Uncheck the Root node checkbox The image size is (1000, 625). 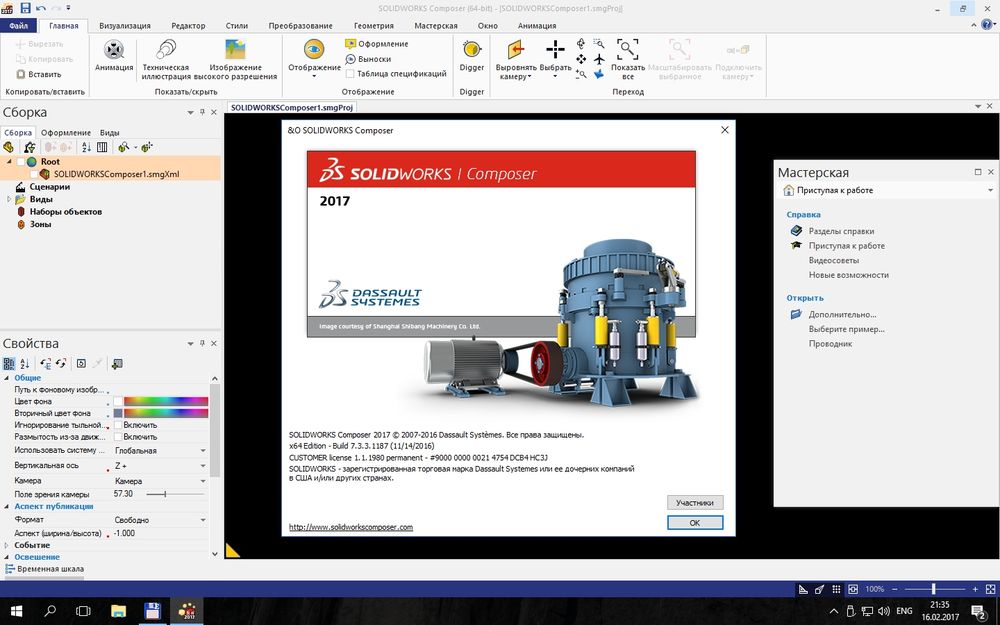click(x=18, y=160)
